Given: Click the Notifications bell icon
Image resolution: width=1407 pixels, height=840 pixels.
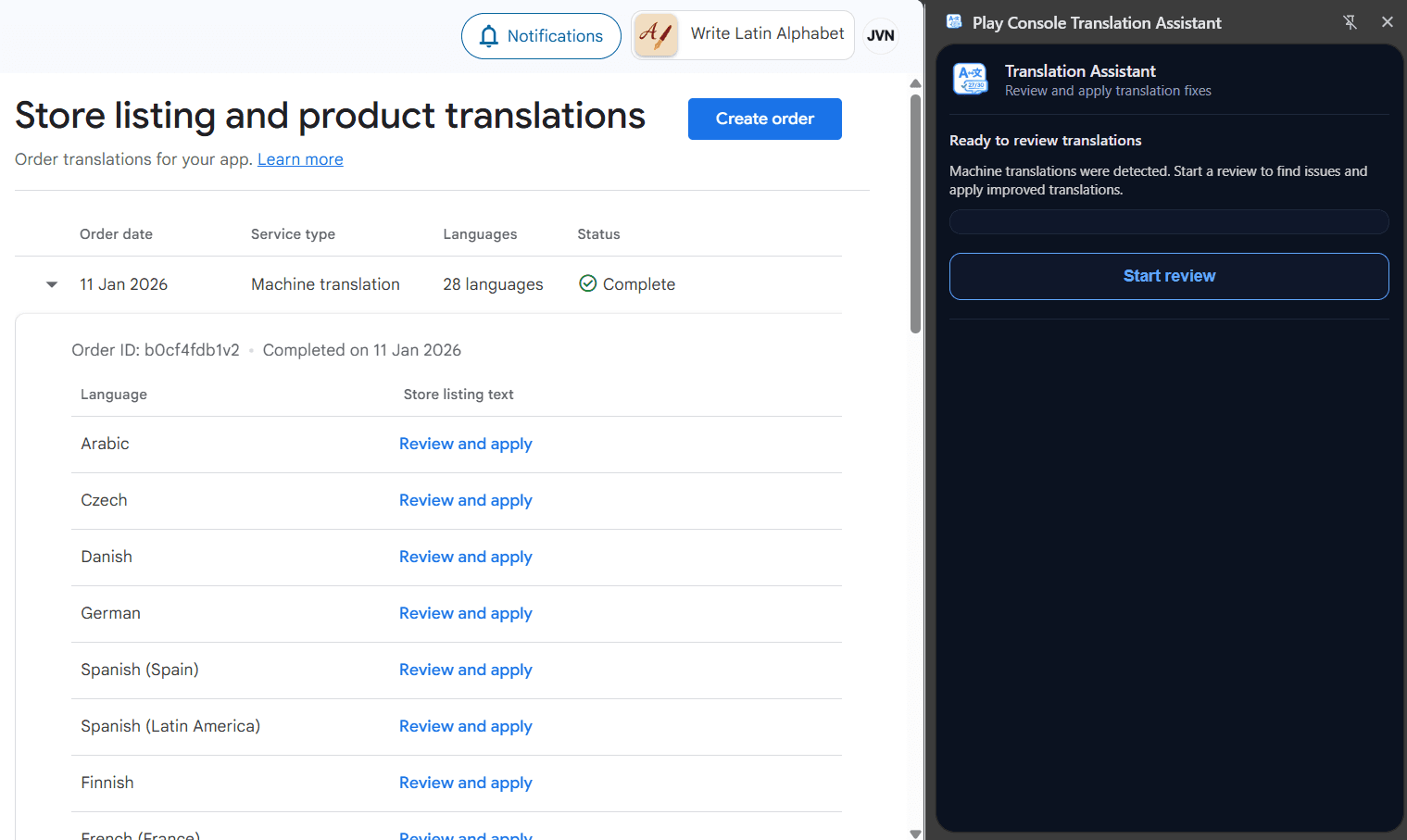Looking at the screenshot, I should click(489, 35).
